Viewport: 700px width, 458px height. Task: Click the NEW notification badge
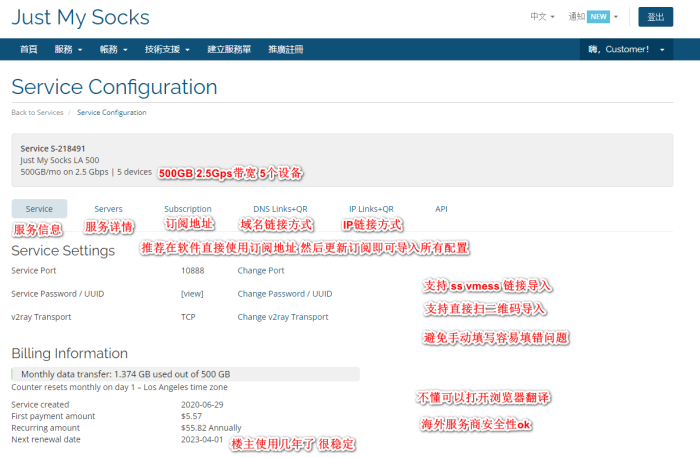click(x=598, y=17)
